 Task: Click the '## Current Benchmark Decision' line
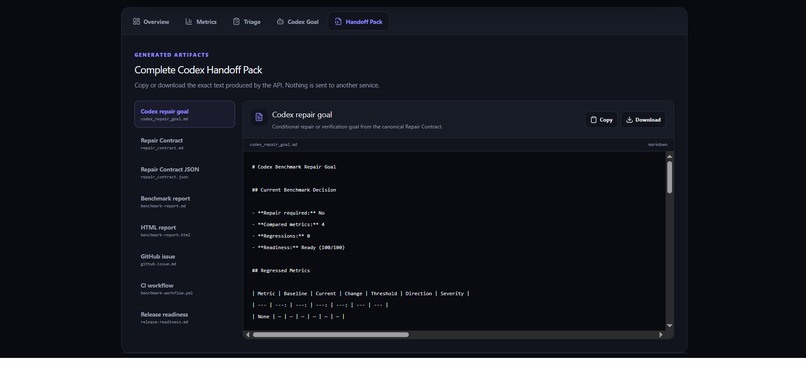pyautogui.click(x=294, y=190)
